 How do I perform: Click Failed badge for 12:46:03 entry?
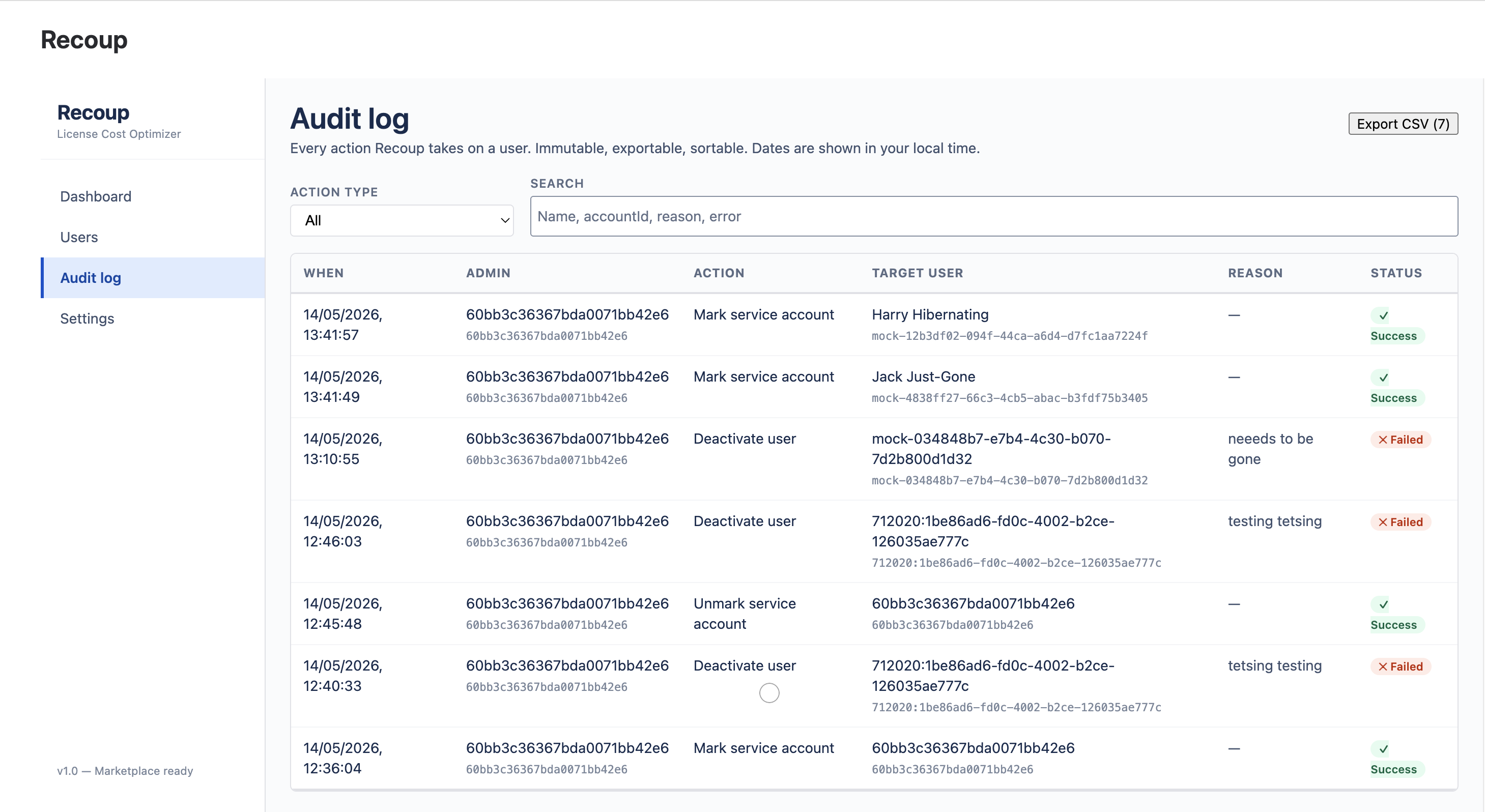click(x=1400, y=522)
